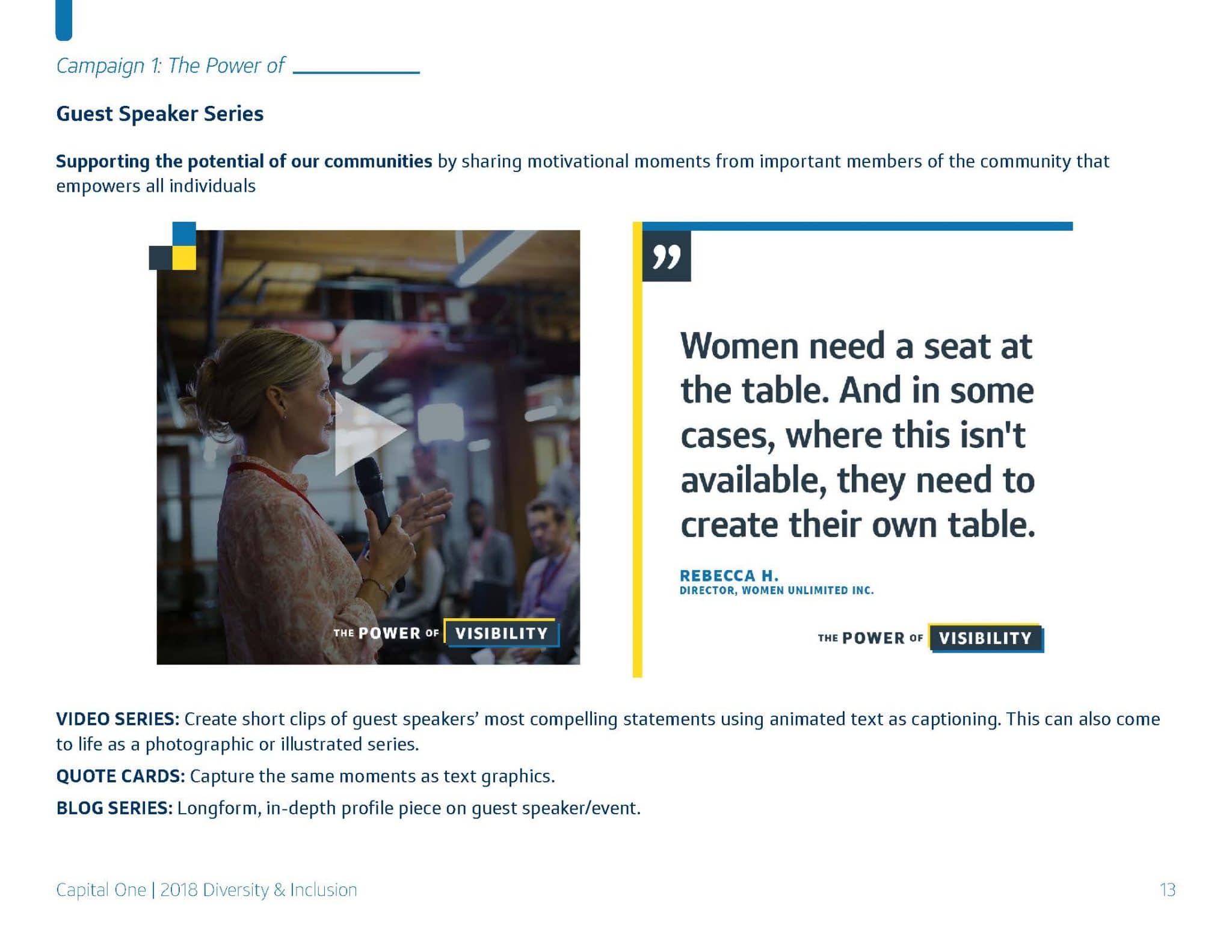Click the blank underline after Power of
The height and width of the screenshot is (952, 1232).
point(356,73)
